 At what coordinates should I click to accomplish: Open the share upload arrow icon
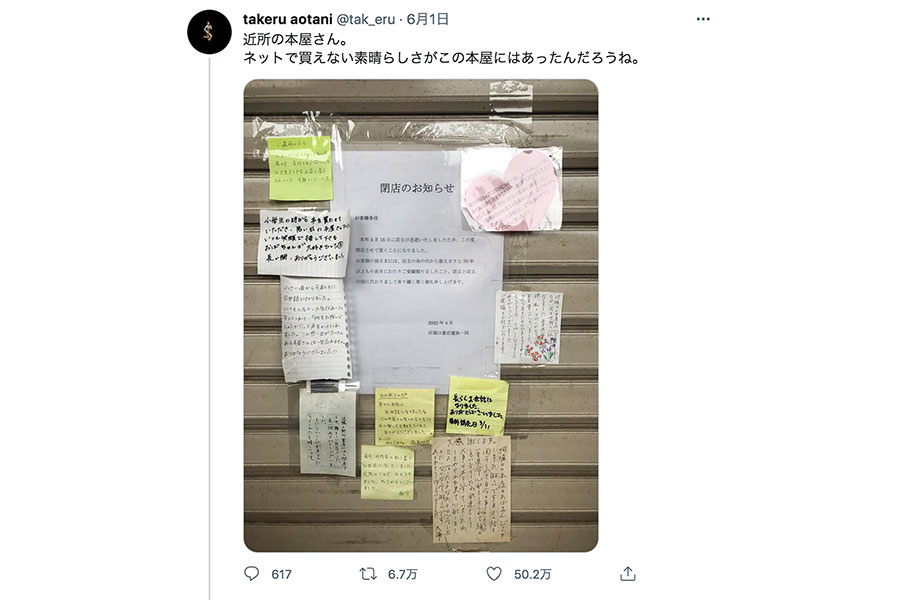click(627, 574)
